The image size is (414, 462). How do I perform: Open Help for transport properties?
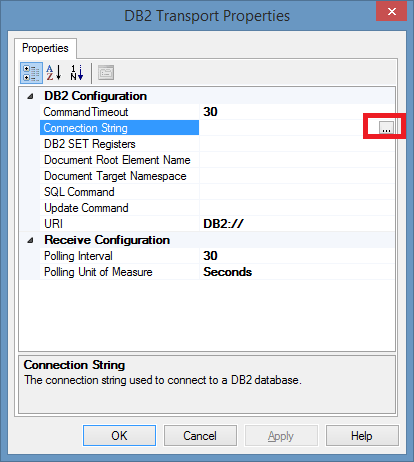(x=362, y=436)
